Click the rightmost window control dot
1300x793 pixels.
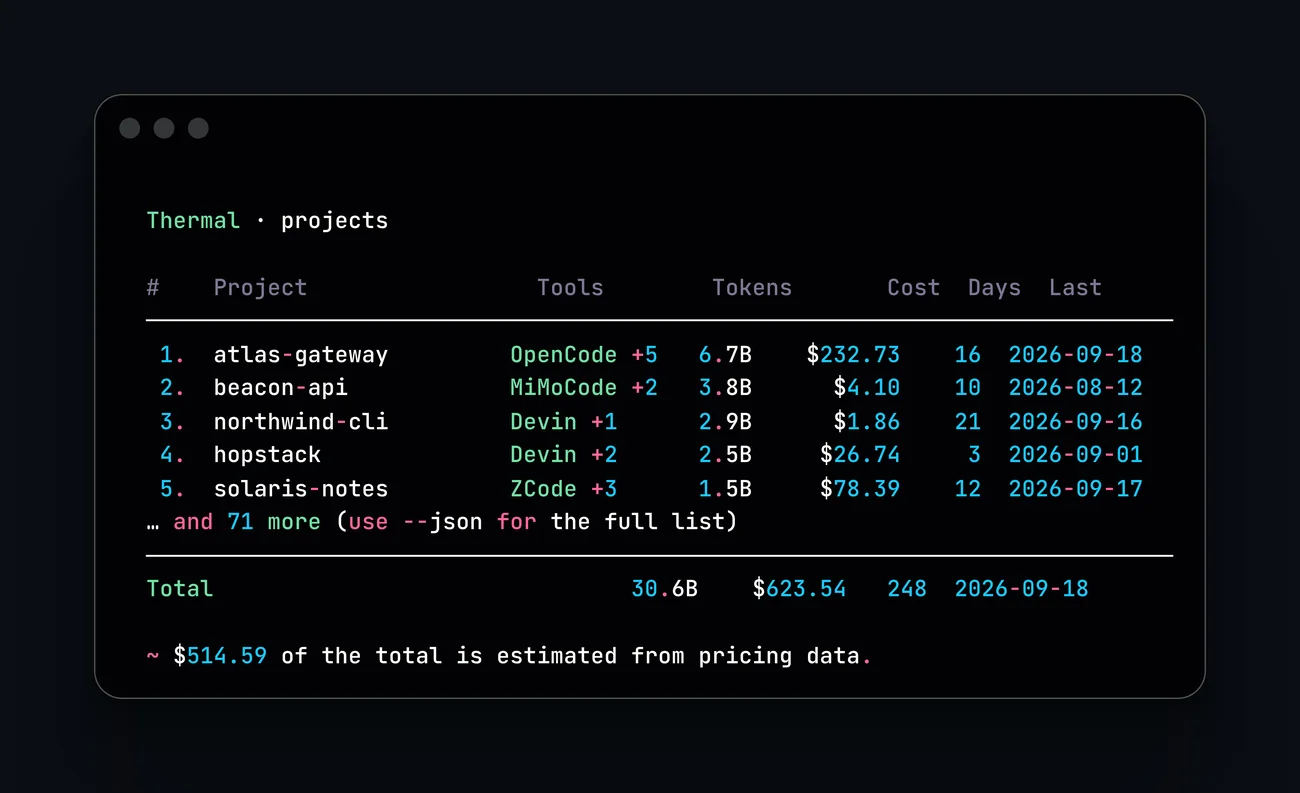coord(198,128)
